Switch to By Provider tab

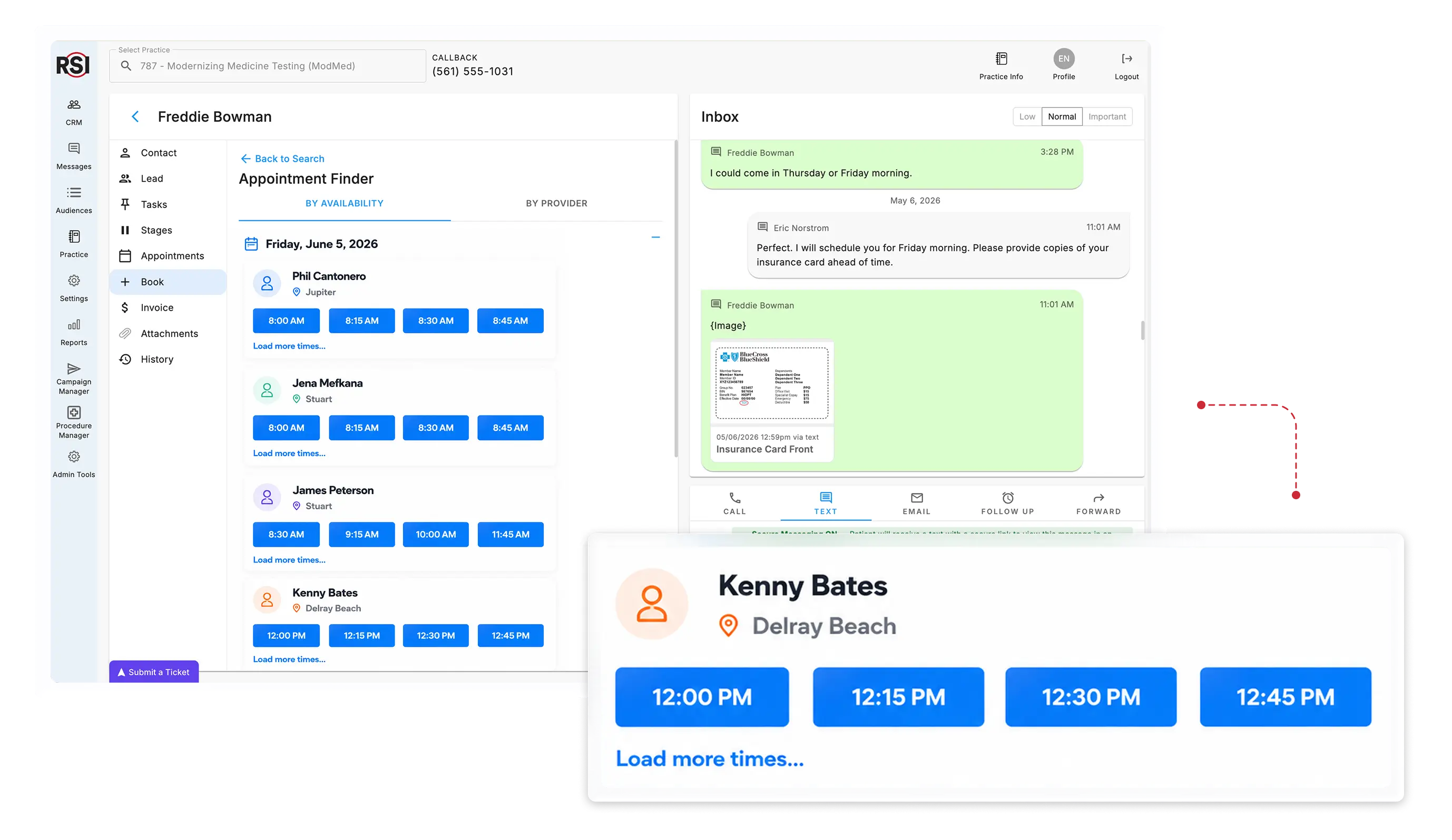point(556,203)
